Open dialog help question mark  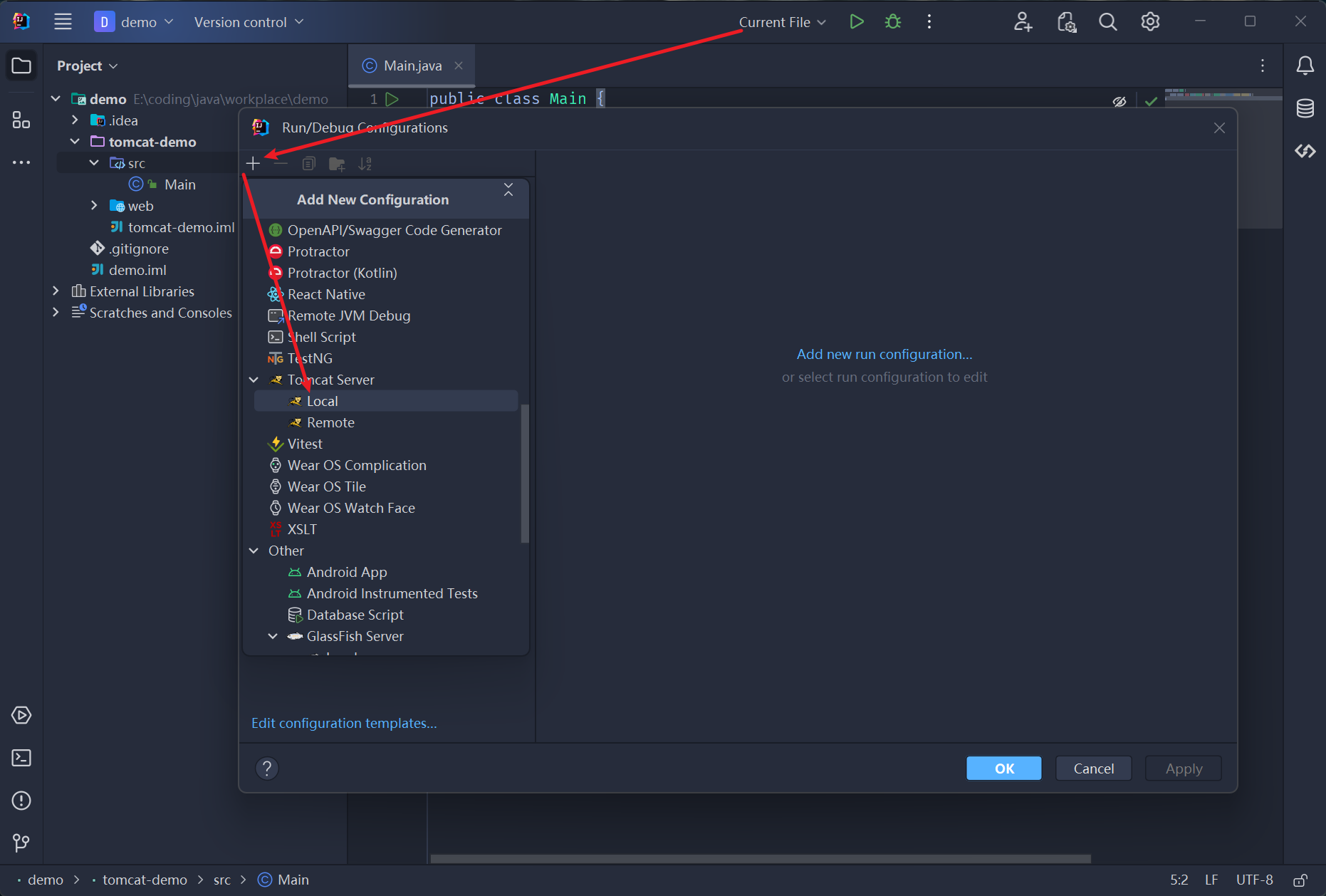pyautogui.click(x=267, y=768)
